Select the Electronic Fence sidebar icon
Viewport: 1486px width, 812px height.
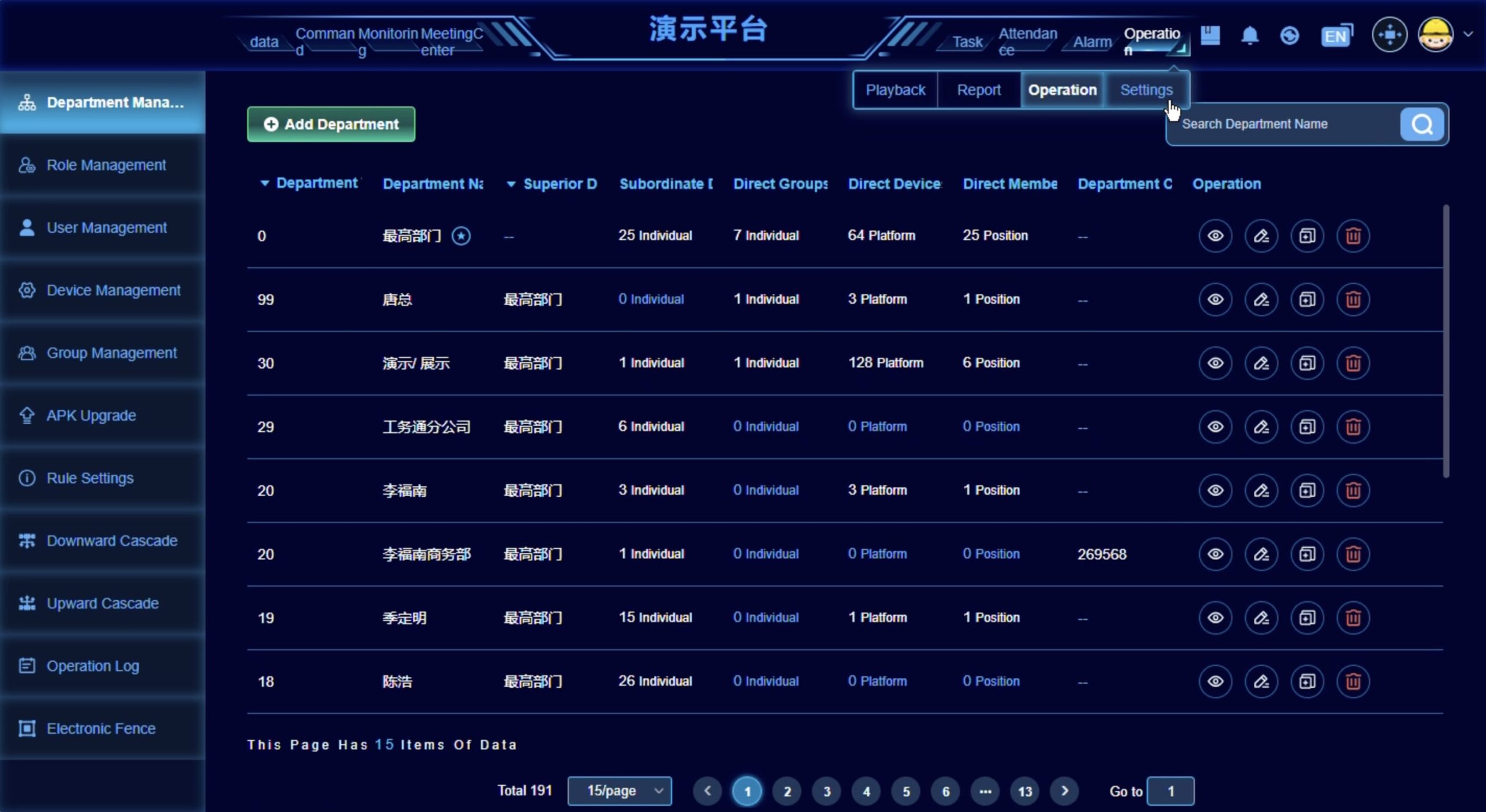pyautogui.click(x=26, y=728)
